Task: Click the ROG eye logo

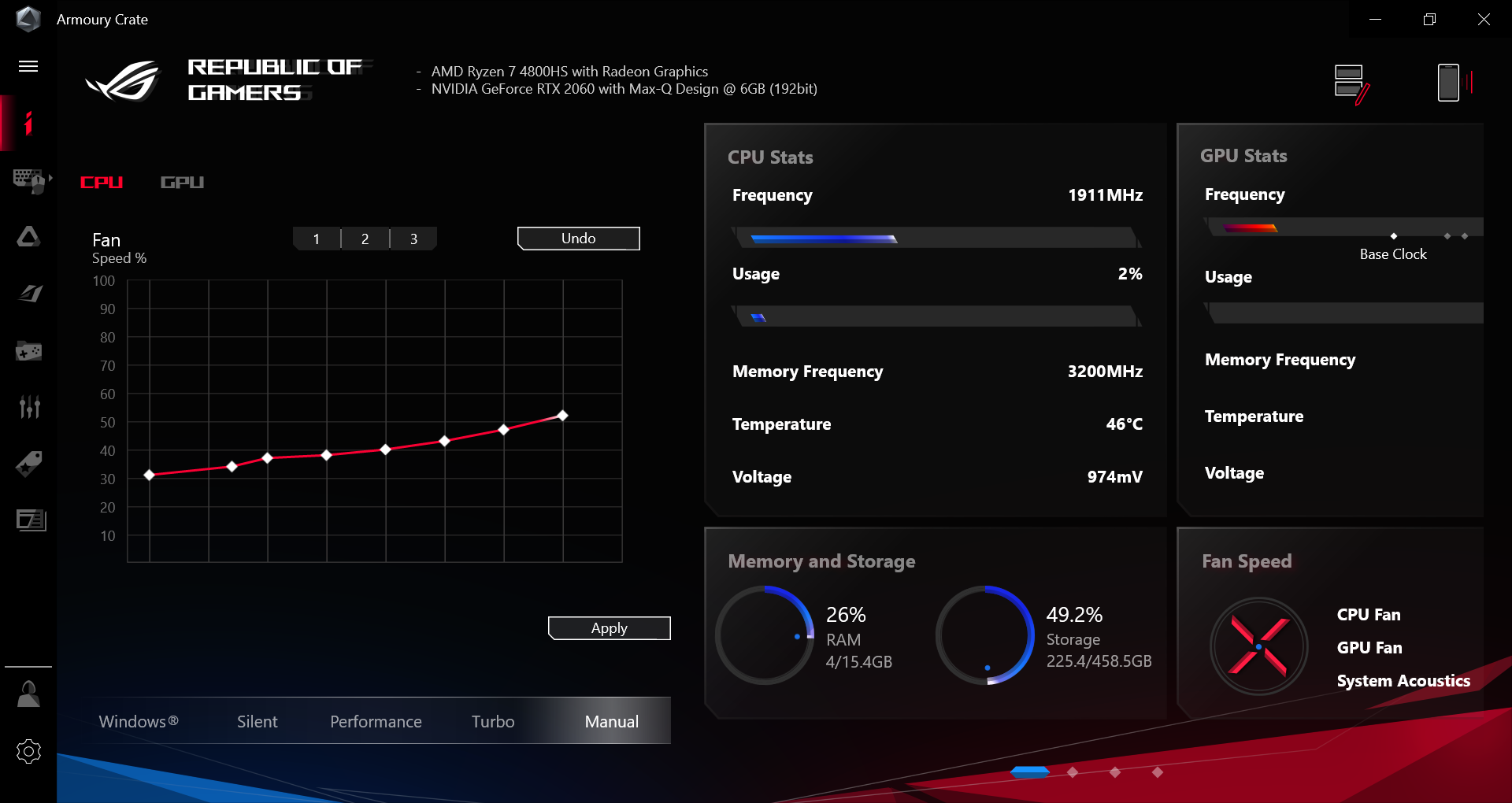Action: pyautogui.click(x=123, y=80)
